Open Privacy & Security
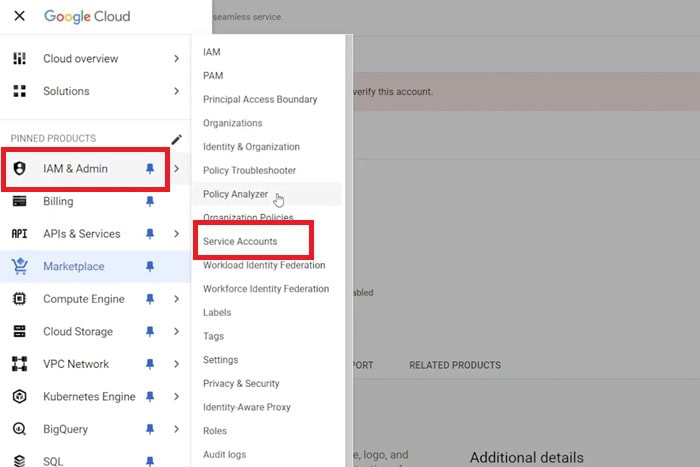This screenshot has width=700, height=467. click(x=241, y=384)
